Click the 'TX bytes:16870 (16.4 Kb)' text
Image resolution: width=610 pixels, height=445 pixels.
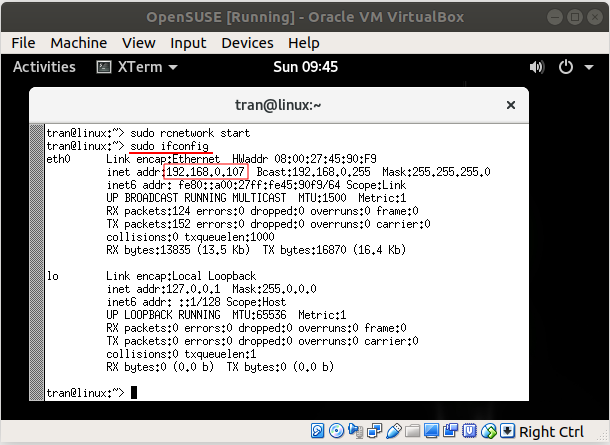coord(334,249)
